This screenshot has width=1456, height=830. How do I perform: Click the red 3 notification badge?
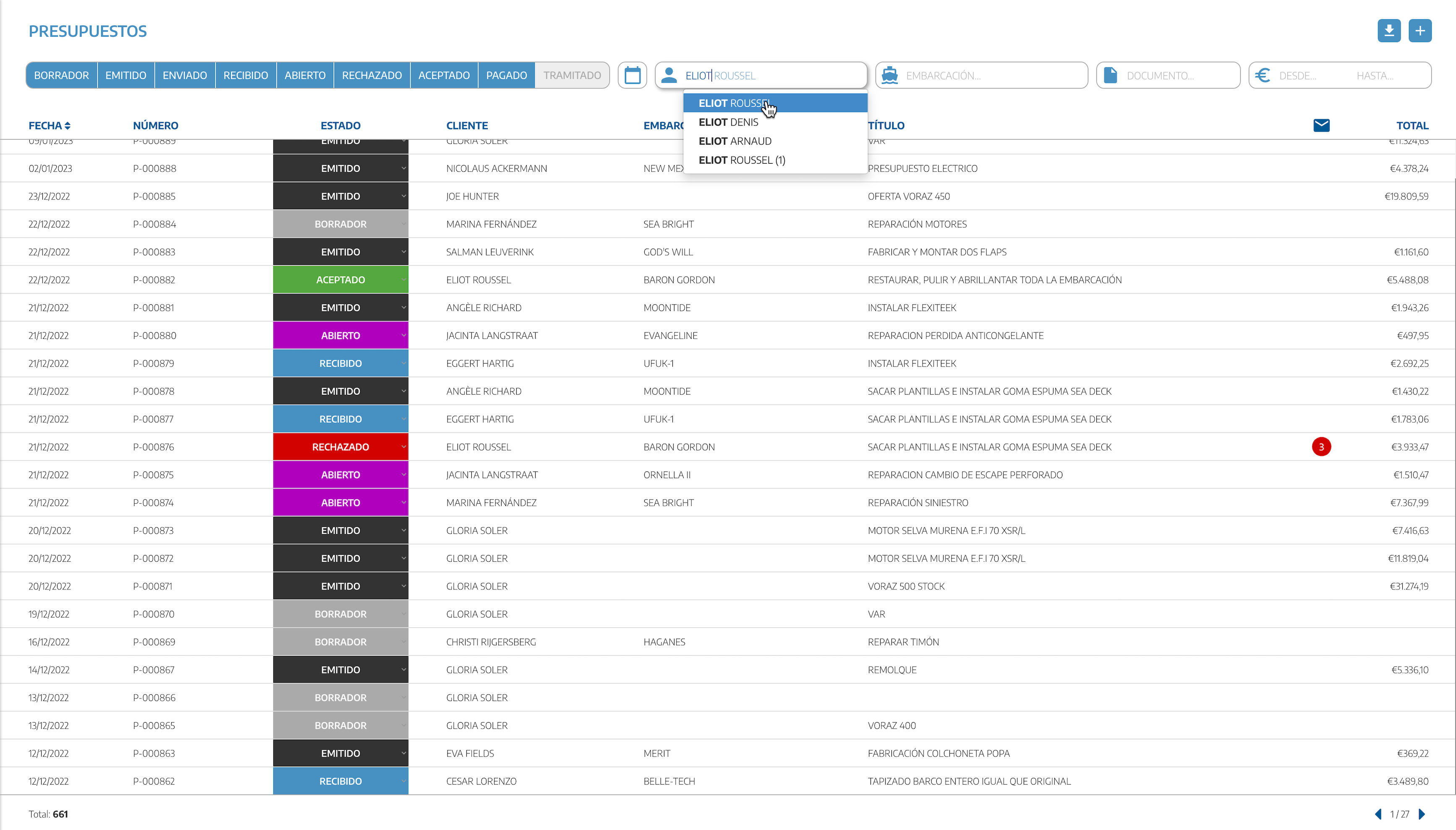[1321, 447]
